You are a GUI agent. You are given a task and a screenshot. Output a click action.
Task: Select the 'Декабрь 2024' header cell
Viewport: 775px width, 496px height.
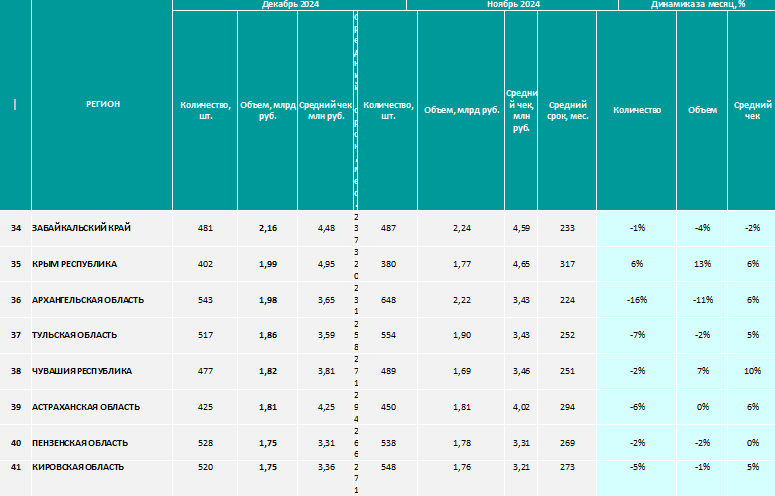click(x=290, y=4)
